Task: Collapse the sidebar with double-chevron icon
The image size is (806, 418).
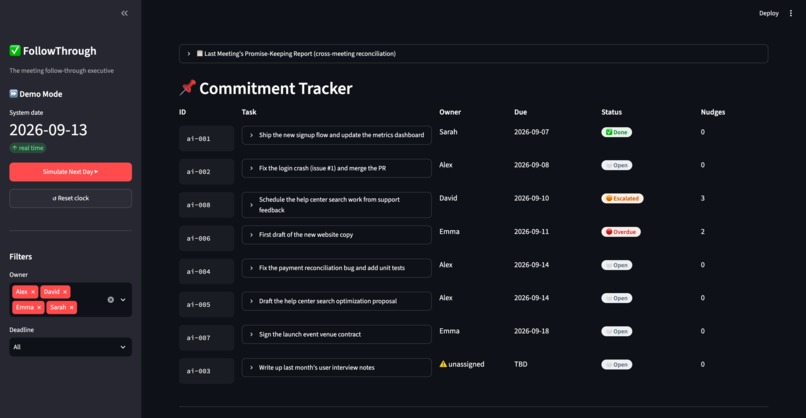Action: (124, 13)
